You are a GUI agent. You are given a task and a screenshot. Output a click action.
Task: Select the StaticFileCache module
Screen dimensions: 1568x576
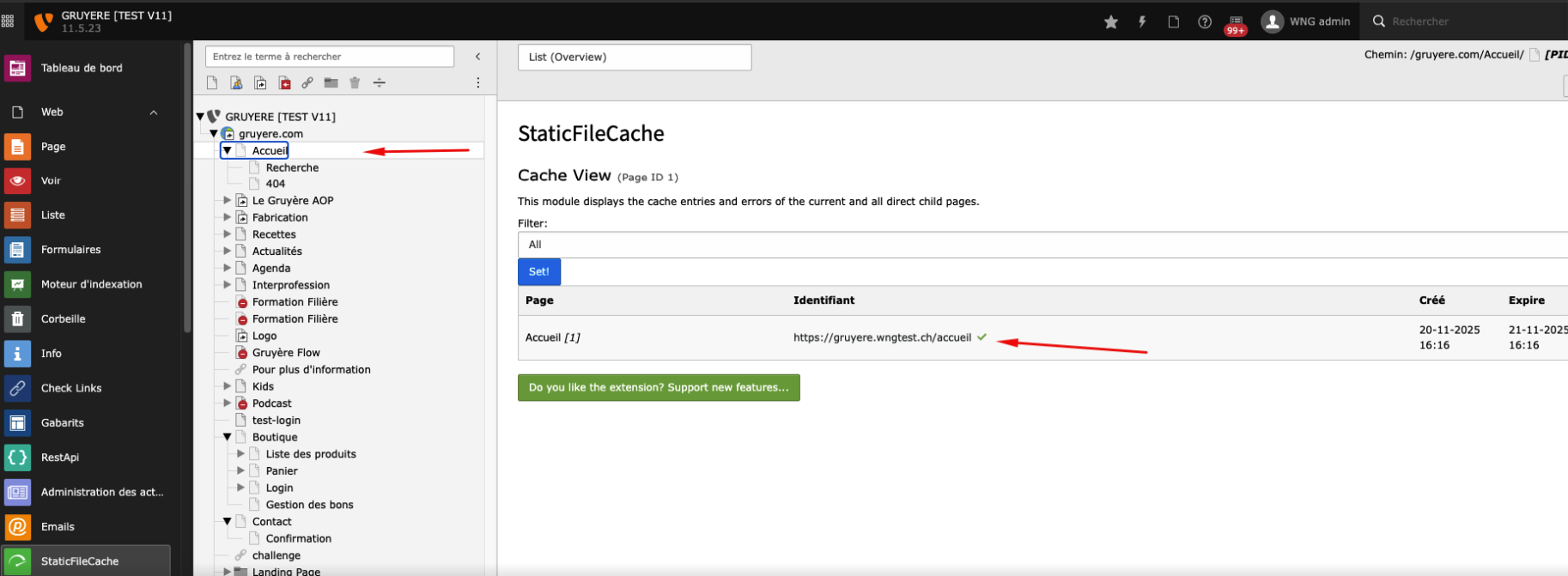click(85, 561)
